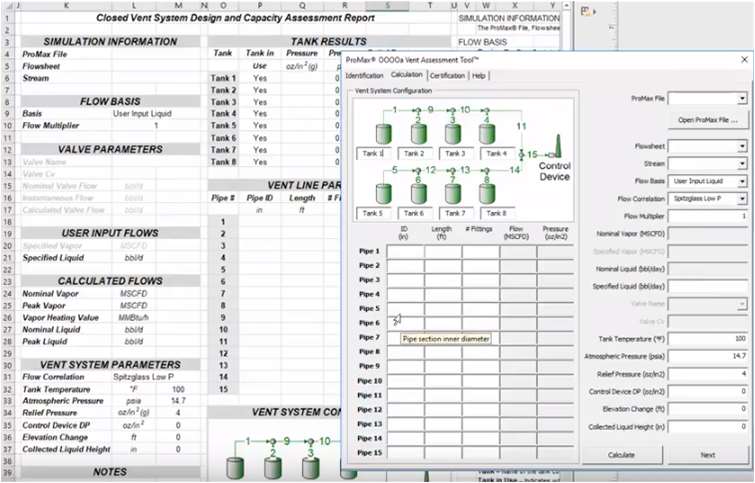Select Flow Multiplier value 1 in spreadsheet
755x483 pixels.
pos(156,126)
